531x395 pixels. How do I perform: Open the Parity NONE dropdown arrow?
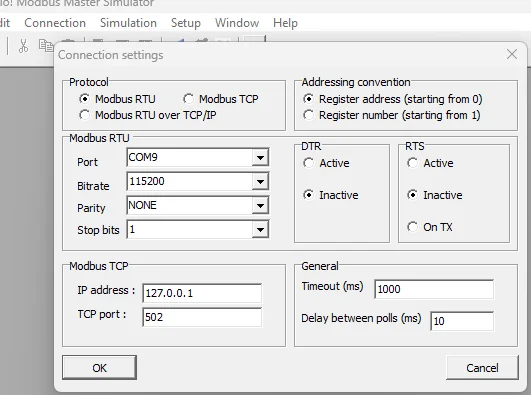[x=260, y=206]
